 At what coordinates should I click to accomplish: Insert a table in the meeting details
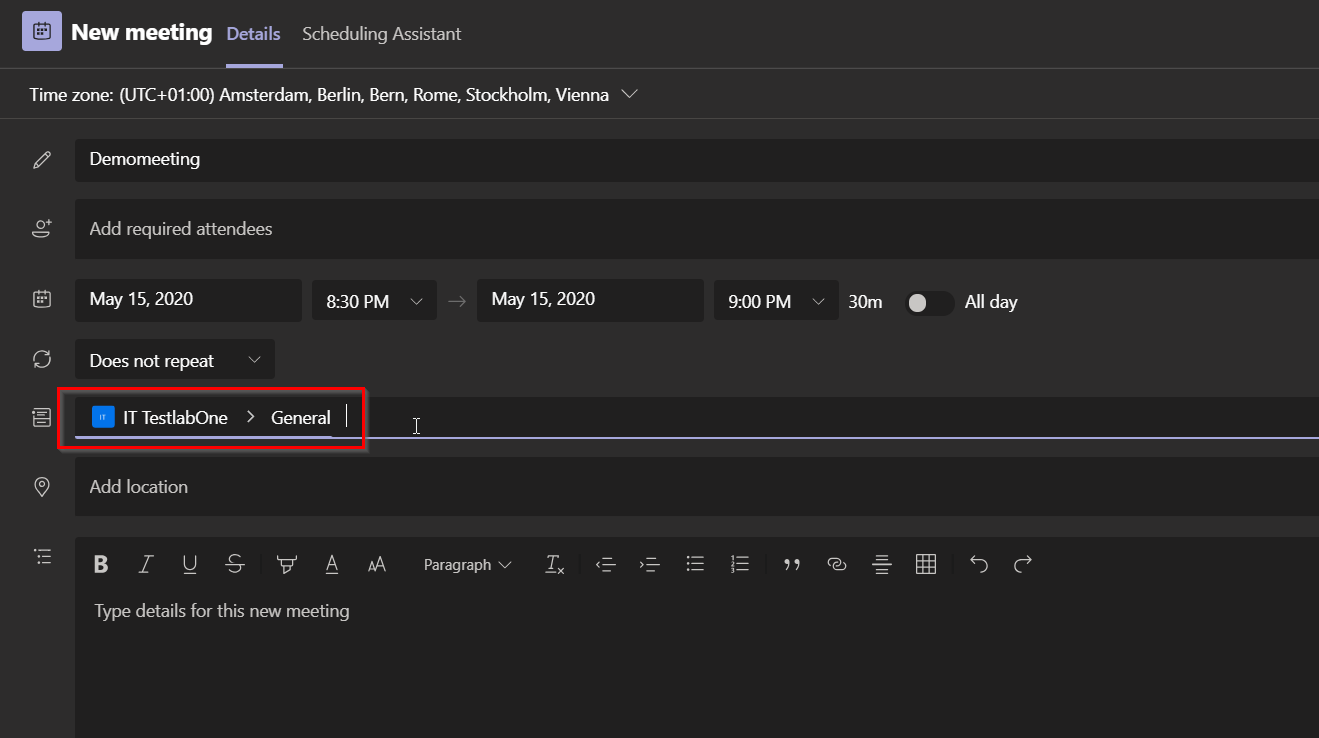tap(926, 565)
